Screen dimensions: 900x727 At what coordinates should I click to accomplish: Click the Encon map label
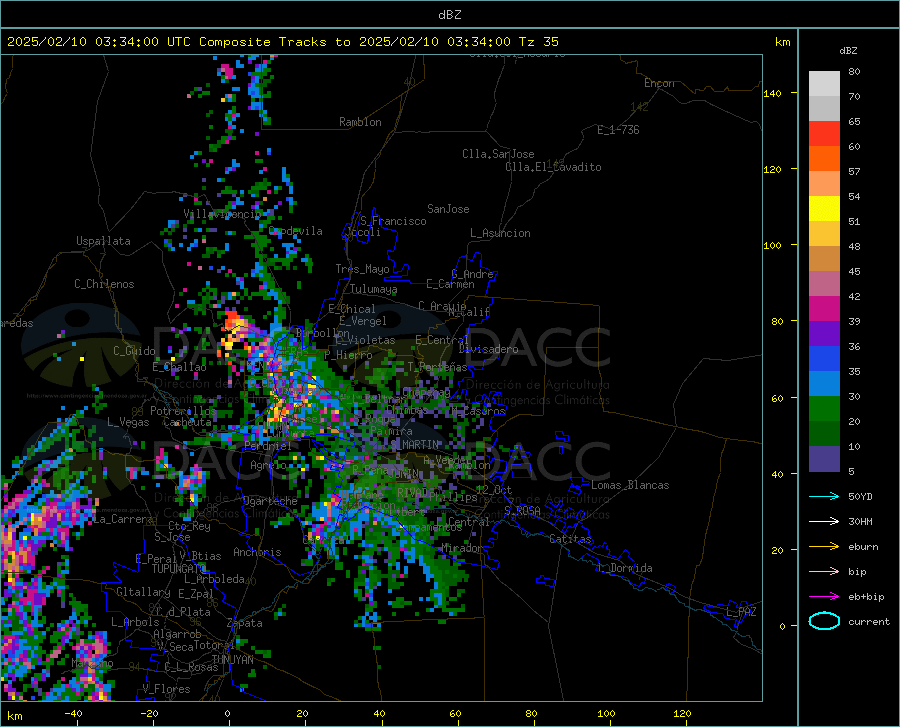click(x=659, y=83)
